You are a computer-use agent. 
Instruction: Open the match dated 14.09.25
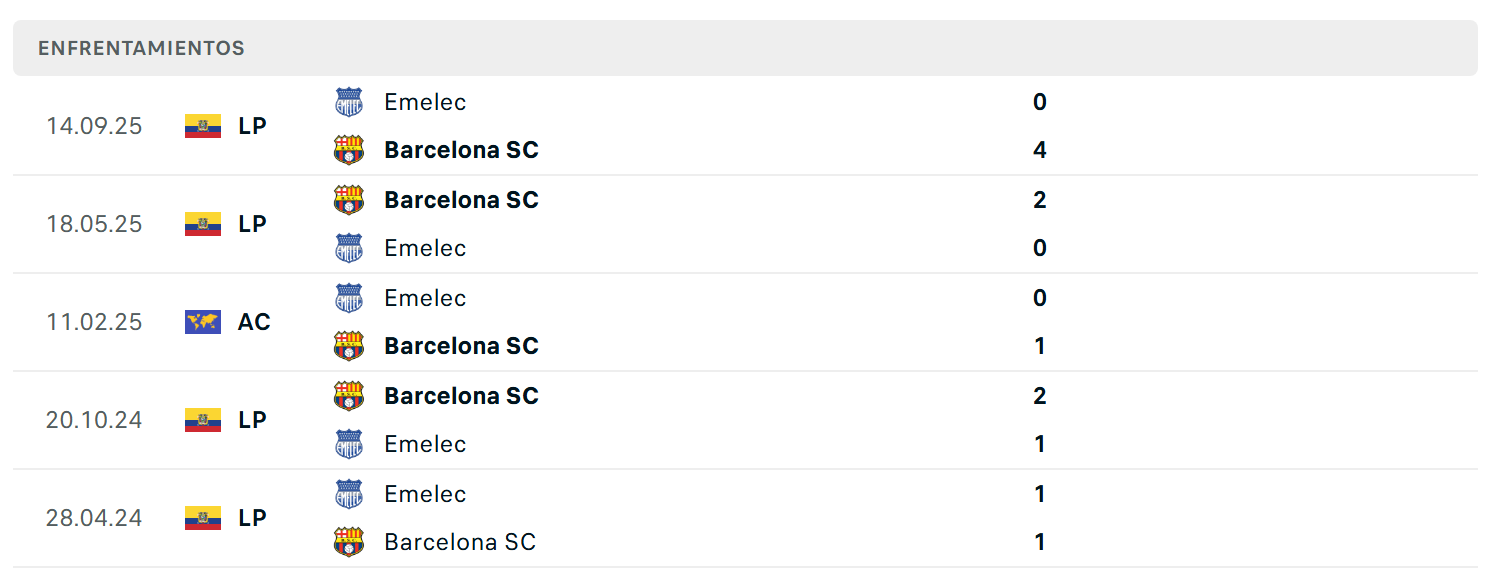pyautogui.click(x=745, y=126)
